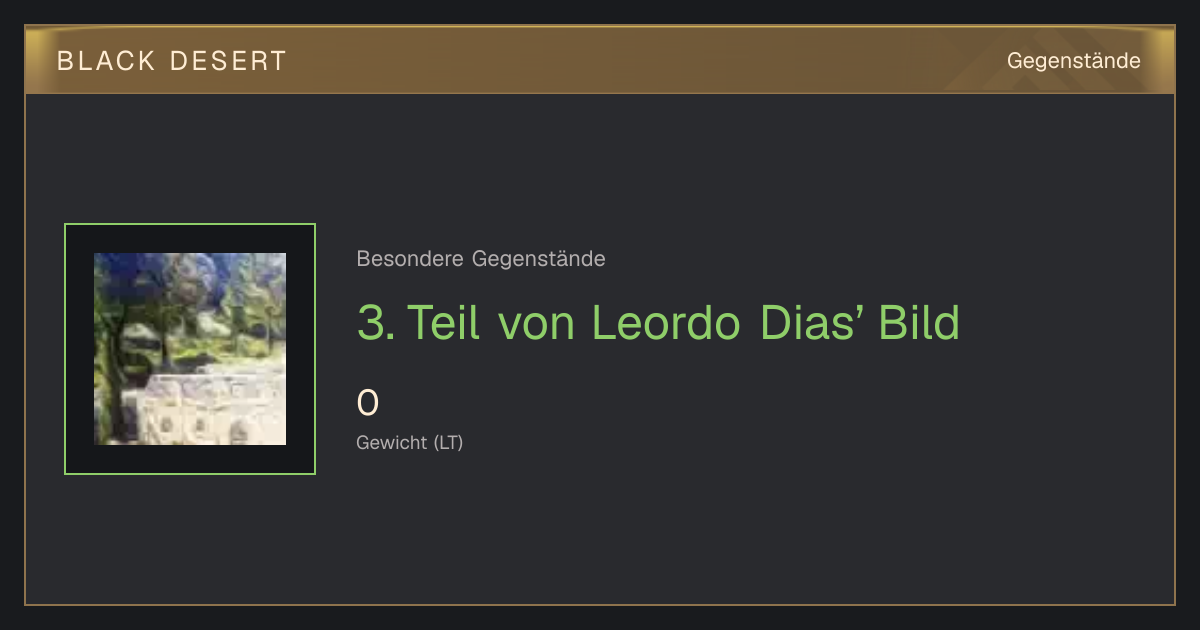Viewport: 1200px width, 630px height.
Task: Click the BLACK DESERT logo text
Action: 172,61
